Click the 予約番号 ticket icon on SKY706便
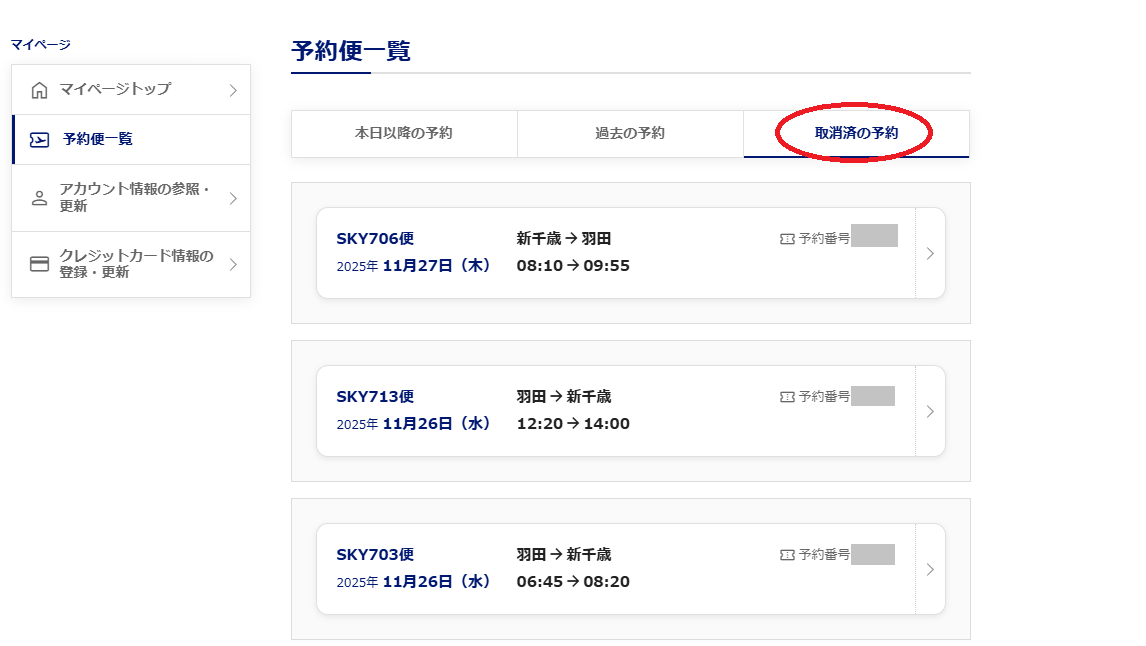1146x646 pixels. pyautogui.click(x=787, y=239)
